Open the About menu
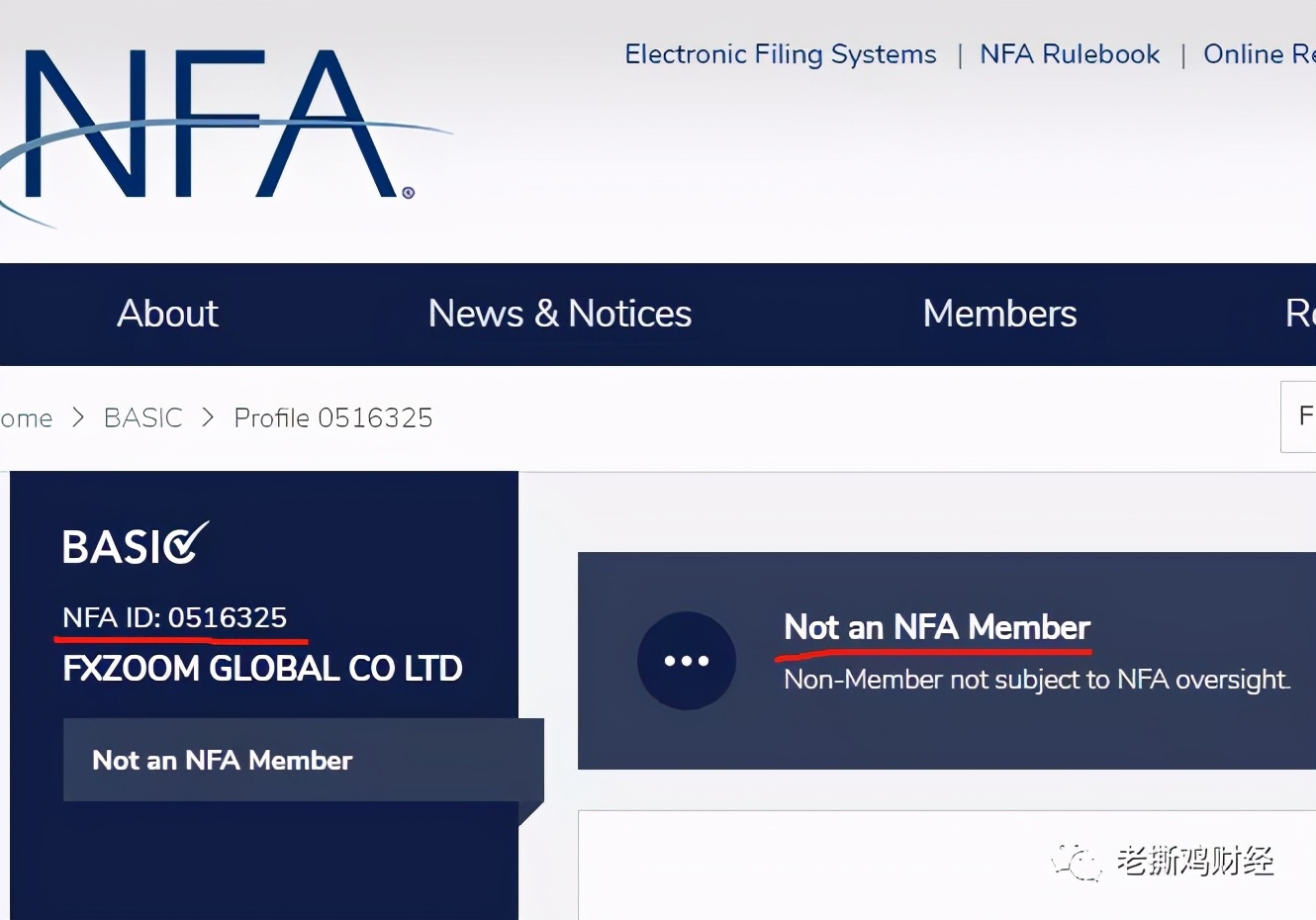1316x920 pixels. [x=167, y=314]
